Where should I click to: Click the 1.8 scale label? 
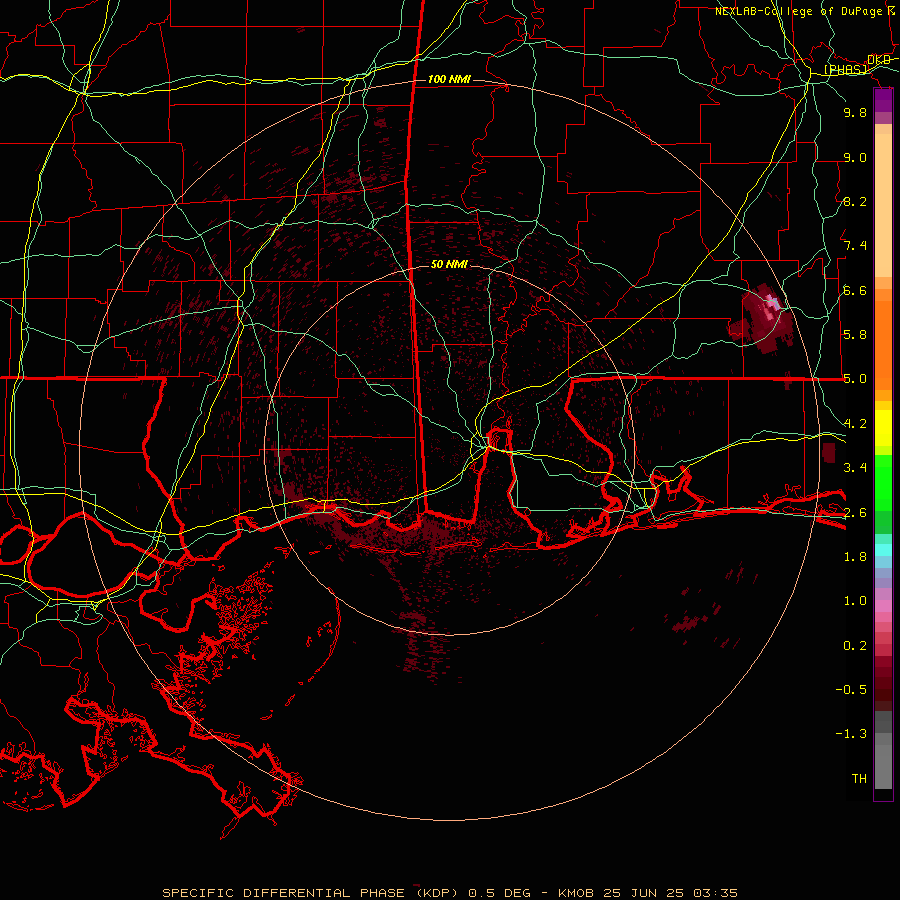pyautogui.click(x=855, y=556)
